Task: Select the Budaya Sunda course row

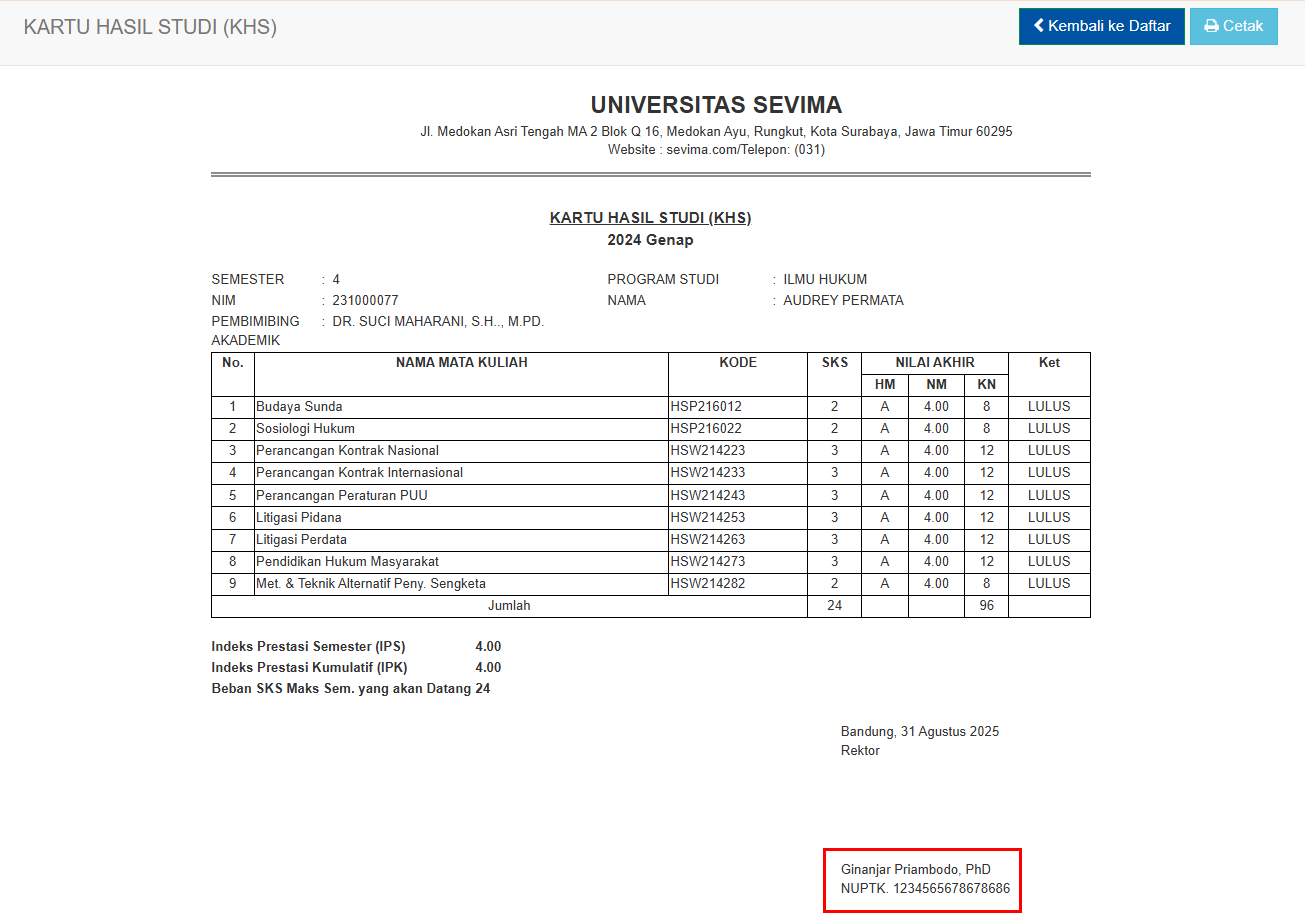Action: 299,407
